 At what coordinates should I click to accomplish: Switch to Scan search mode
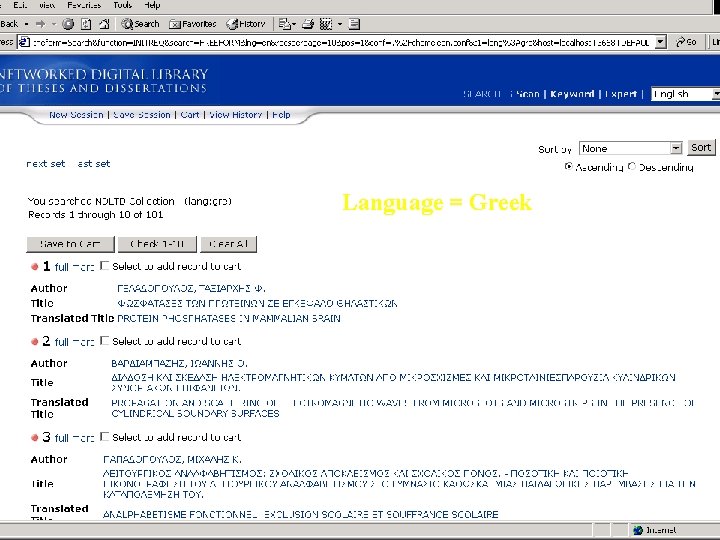(x=528, y=94)
